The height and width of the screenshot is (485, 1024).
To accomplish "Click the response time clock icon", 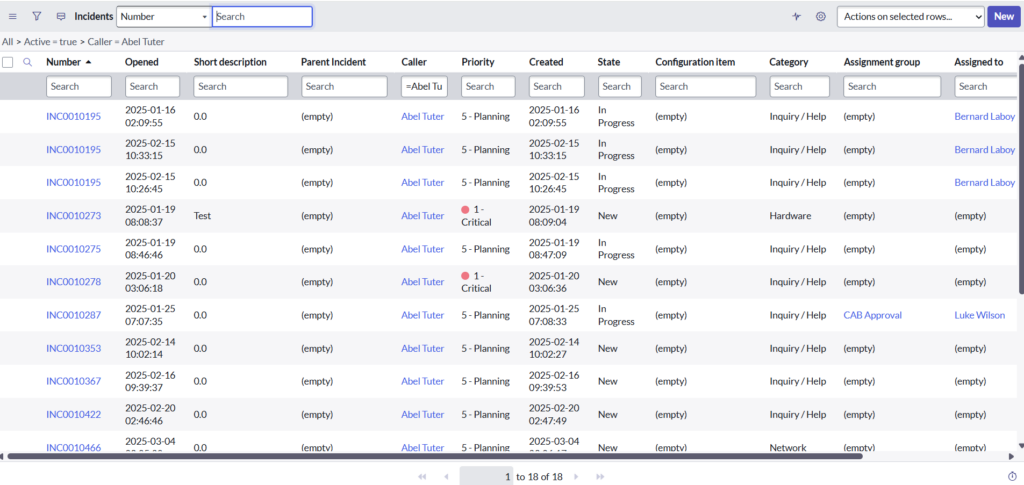I will [1012, 476].
